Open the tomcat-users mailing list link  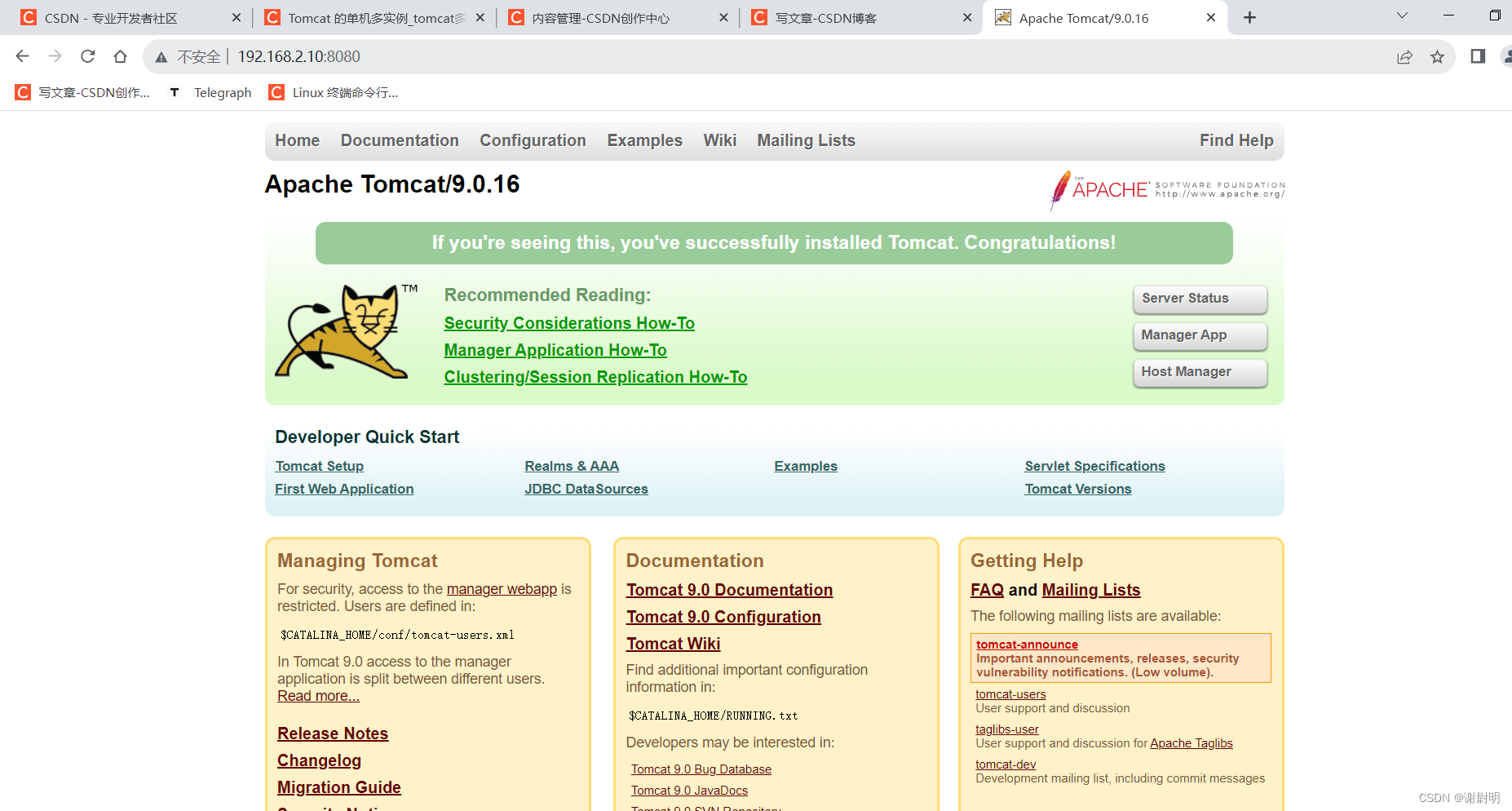tap(1010, 694)
